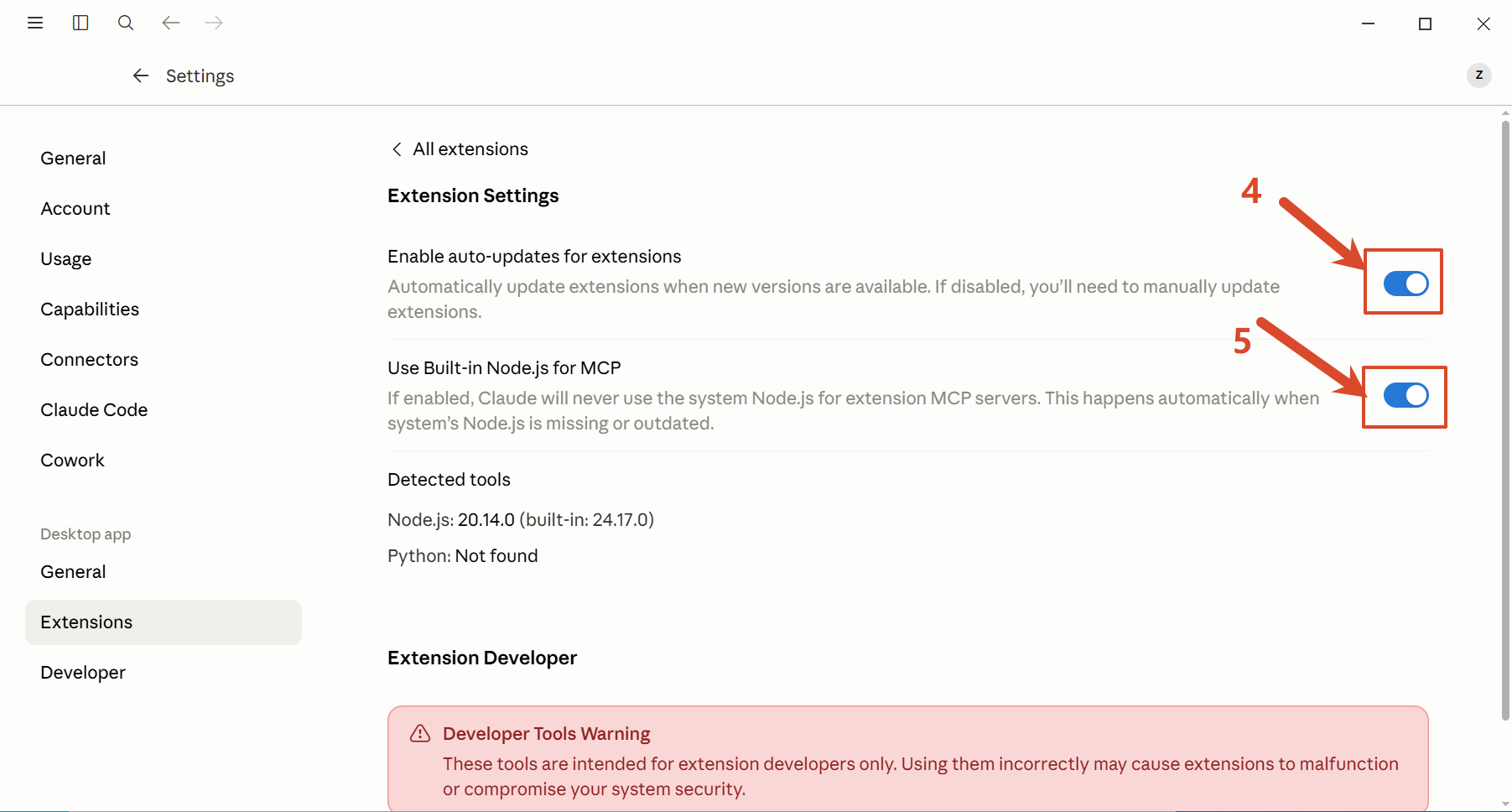The image size is (1512, 812).
Task: Click the warning triangle icon in Developer Tools Warning
Action: (420, 734)
